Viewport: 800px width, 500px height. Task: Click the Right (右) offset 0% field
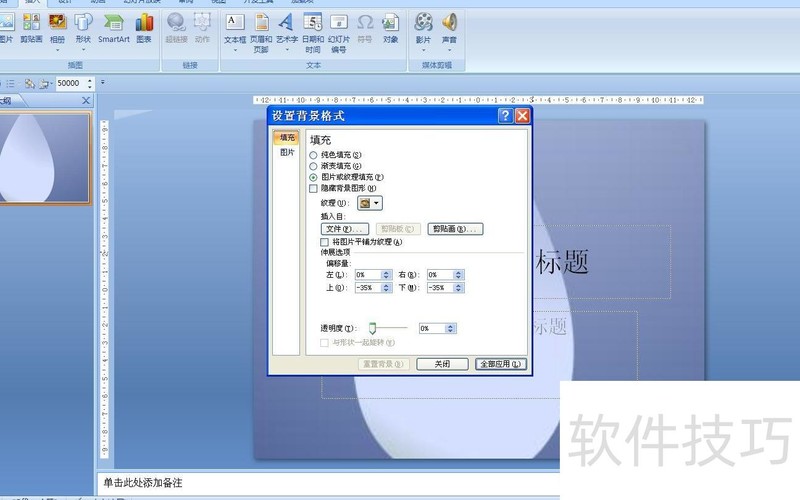[x=441, y=274]
